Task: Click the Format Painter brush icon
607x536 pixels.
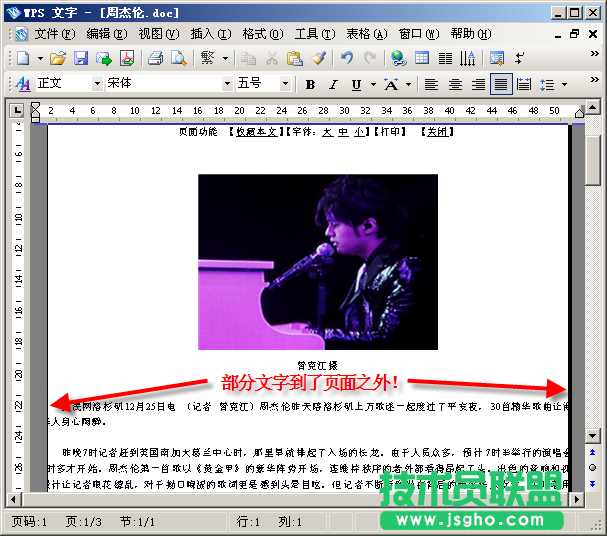Action: pos(318,58)
